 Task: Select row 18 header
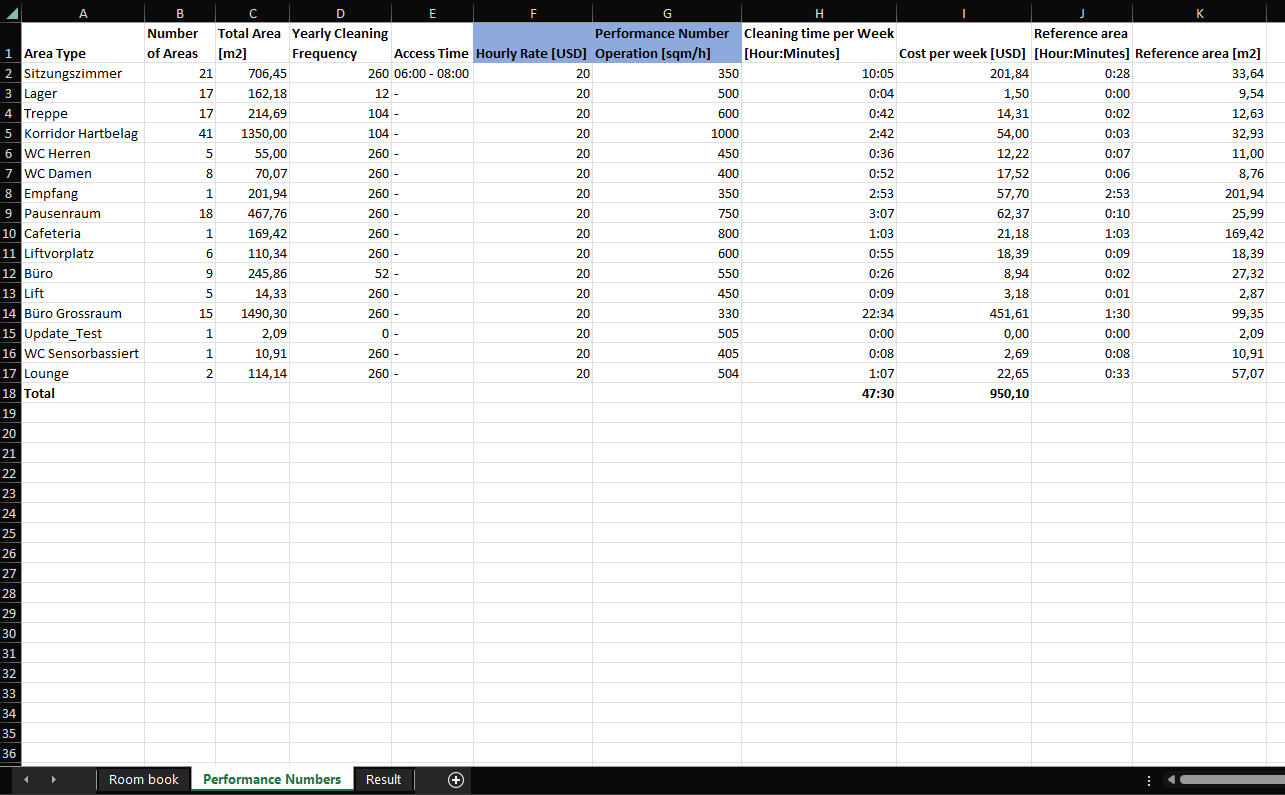click(10, 393)
